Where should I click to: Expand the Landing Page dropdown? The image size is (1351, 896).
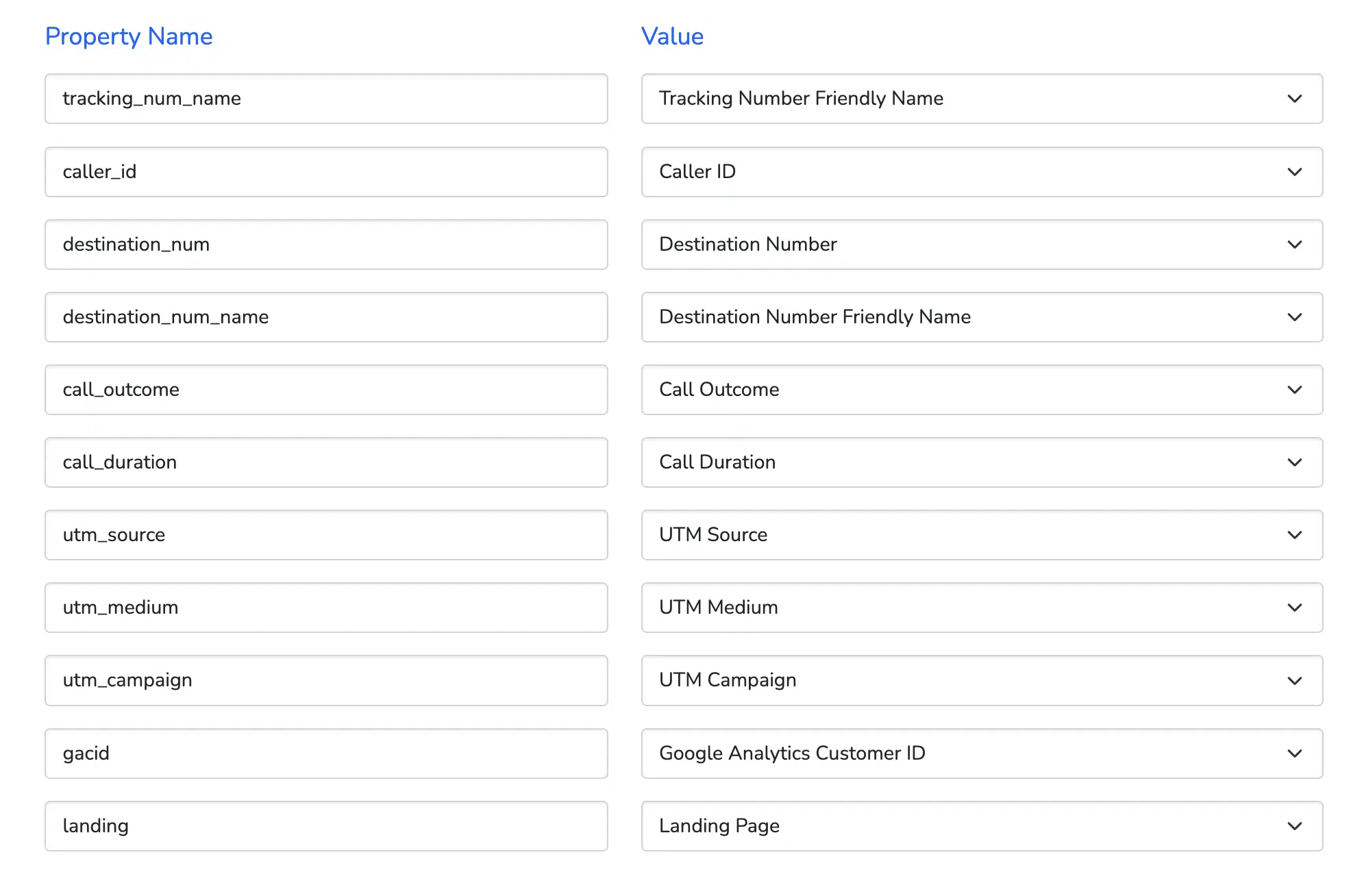coord(982,826)
